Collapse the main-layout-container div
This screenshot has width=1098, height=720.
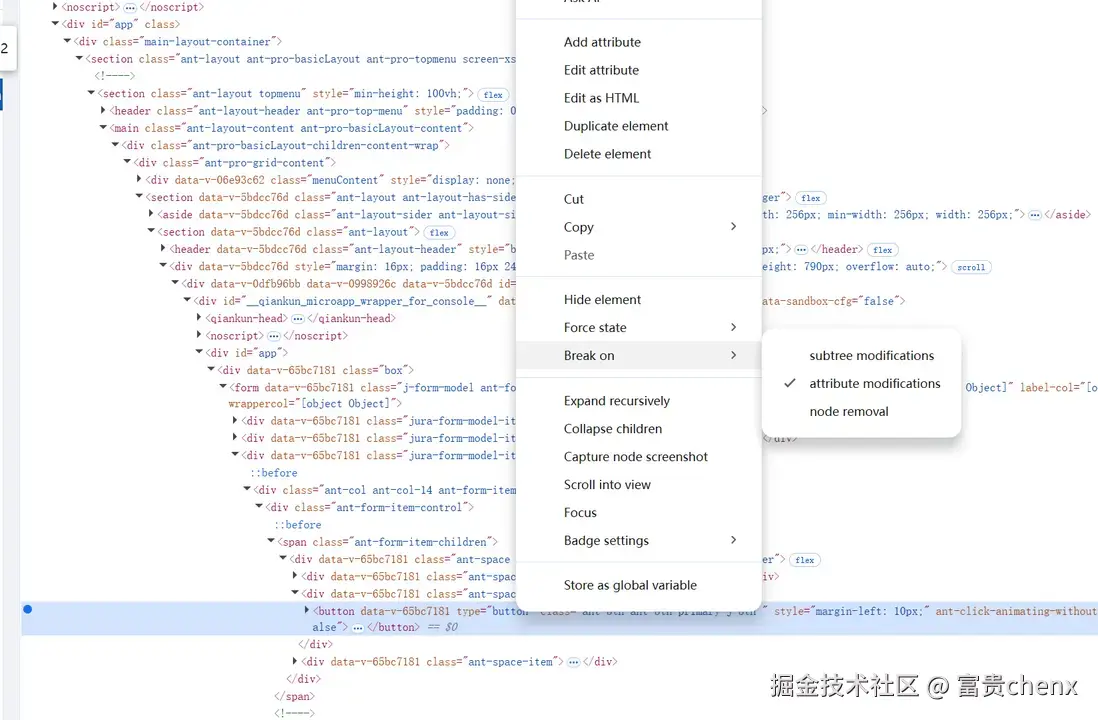pos(67,41)
